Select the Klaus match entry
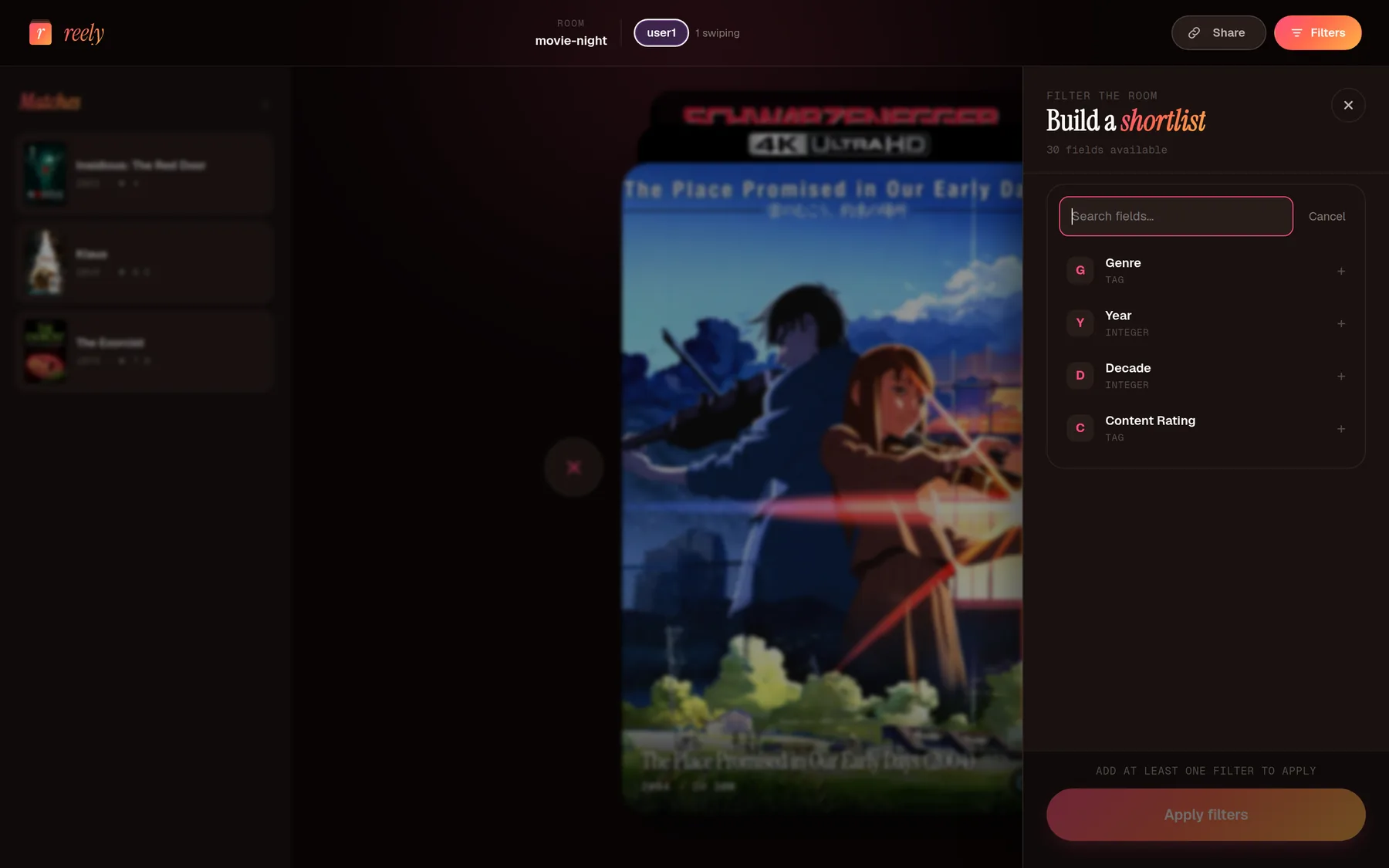Image resolution: width=1389 pixels, height=868 pixels. click(144, 262)
